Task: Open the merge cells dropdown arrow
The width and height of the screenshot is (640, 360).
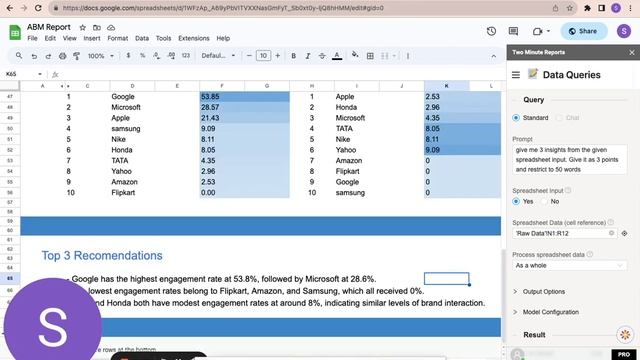Action: tap(394, 56)
